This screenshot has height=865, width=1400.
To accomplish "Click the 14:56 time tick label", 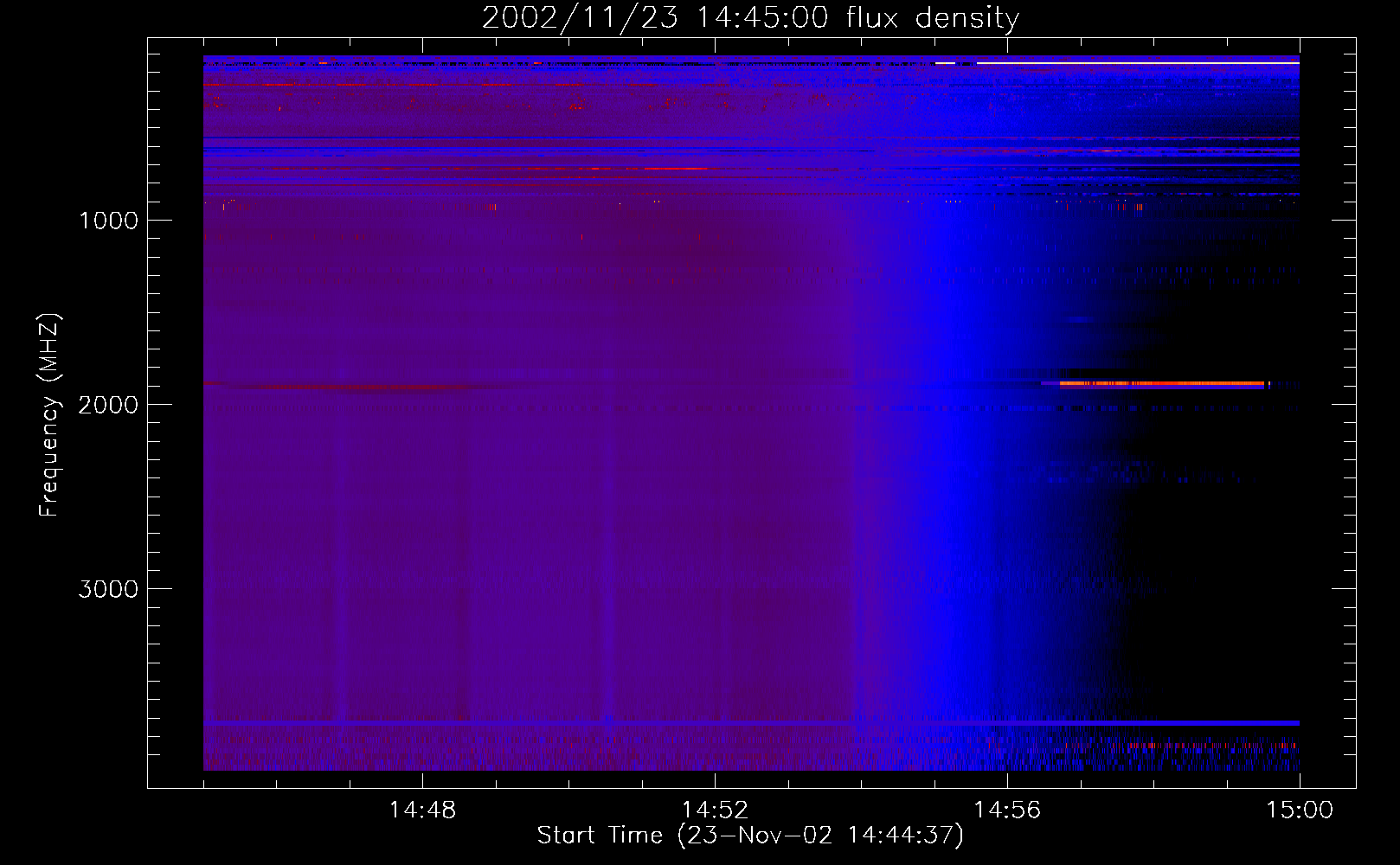I will point(1007,811).
